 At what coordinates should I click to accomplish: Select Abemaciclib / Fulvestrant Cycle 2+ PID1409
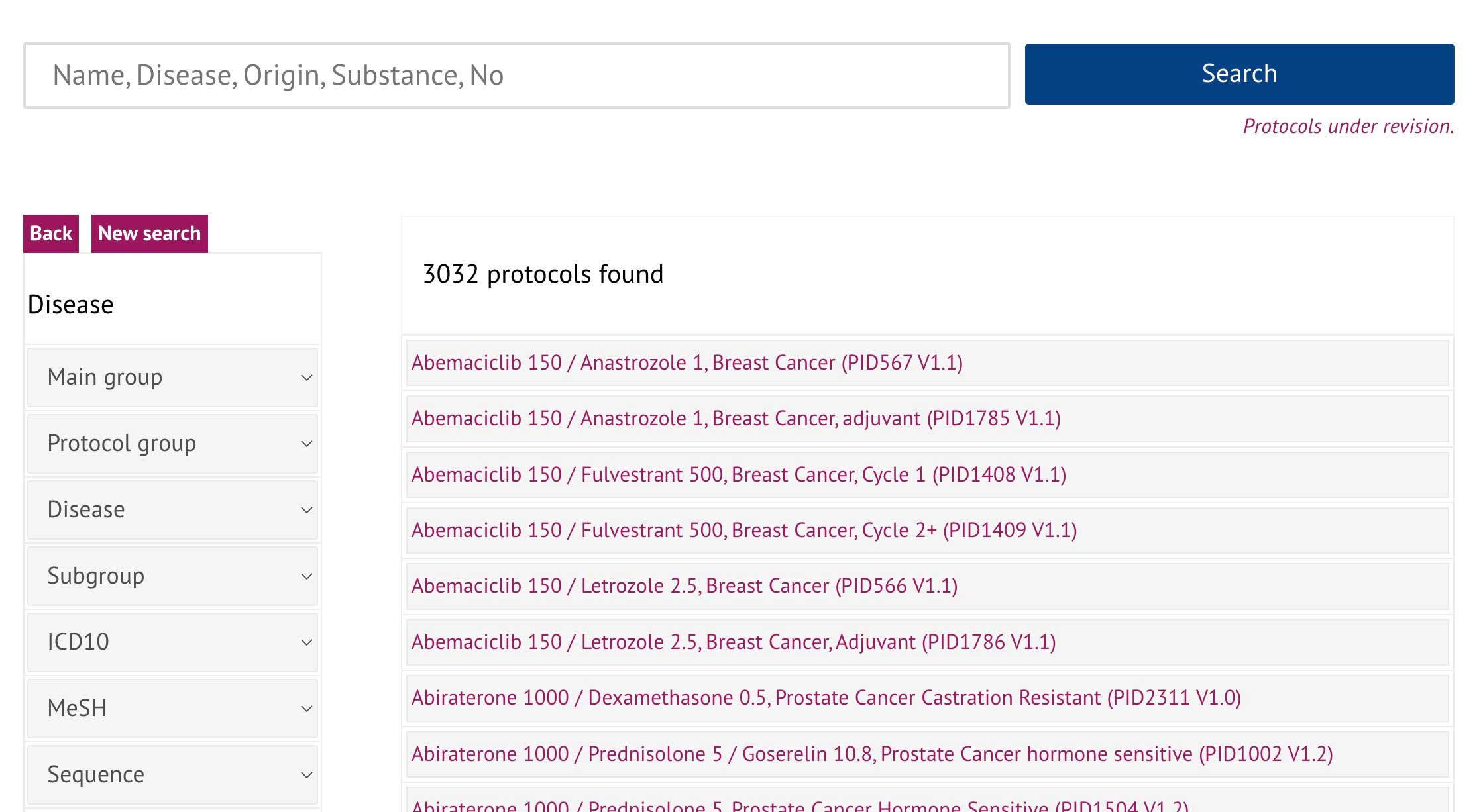[x=743, y=531]
